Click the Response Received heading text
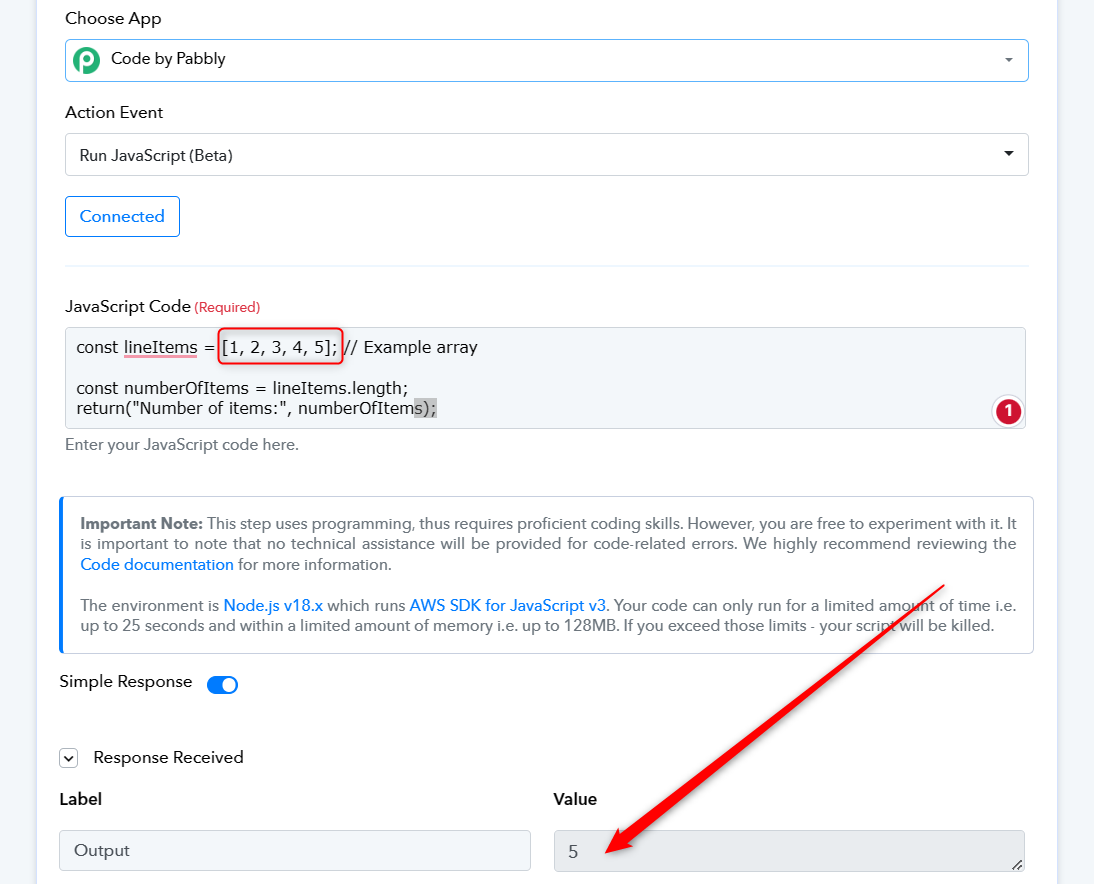This screenshot has width=1094, height=884. tap(168, 758)
